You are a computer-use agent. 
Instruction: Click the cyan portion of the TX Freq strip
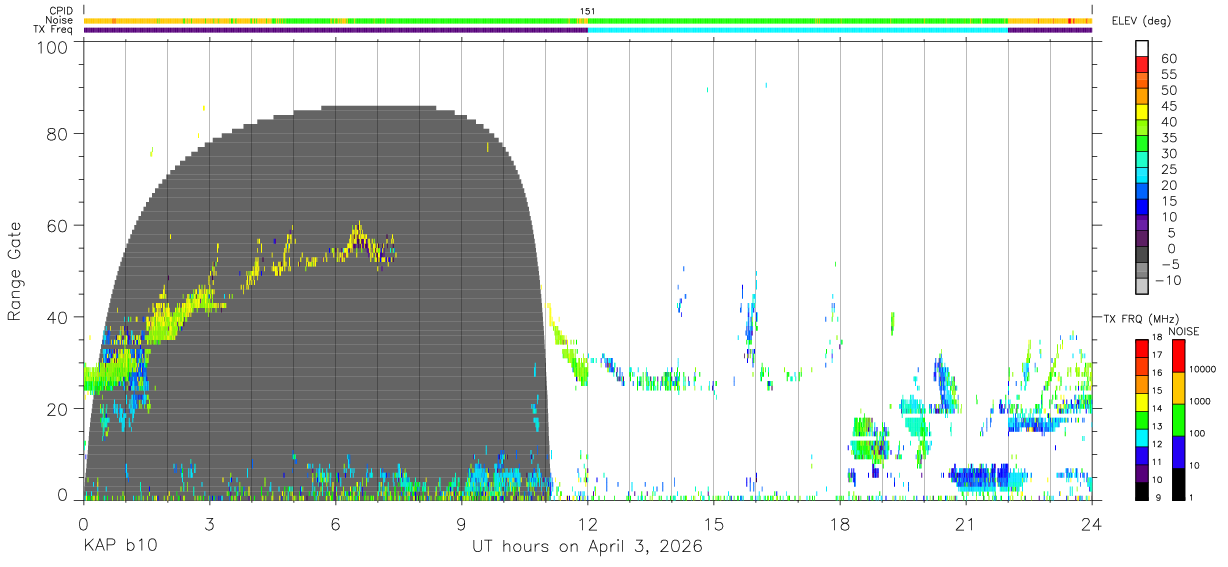[x=797, y=30]
